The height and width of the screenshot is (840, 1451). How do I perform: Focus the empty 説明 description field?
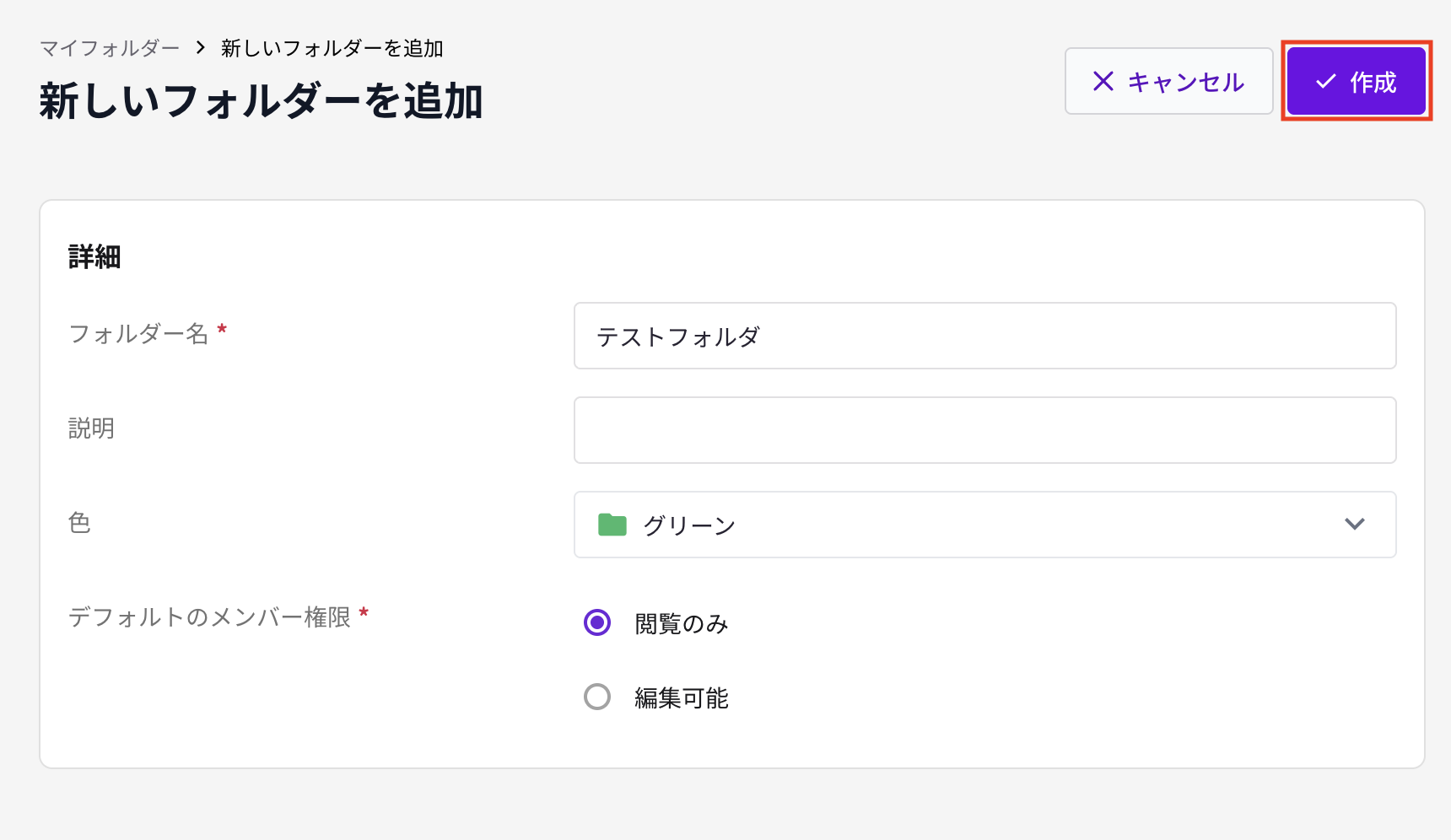(x=984, y=430)
